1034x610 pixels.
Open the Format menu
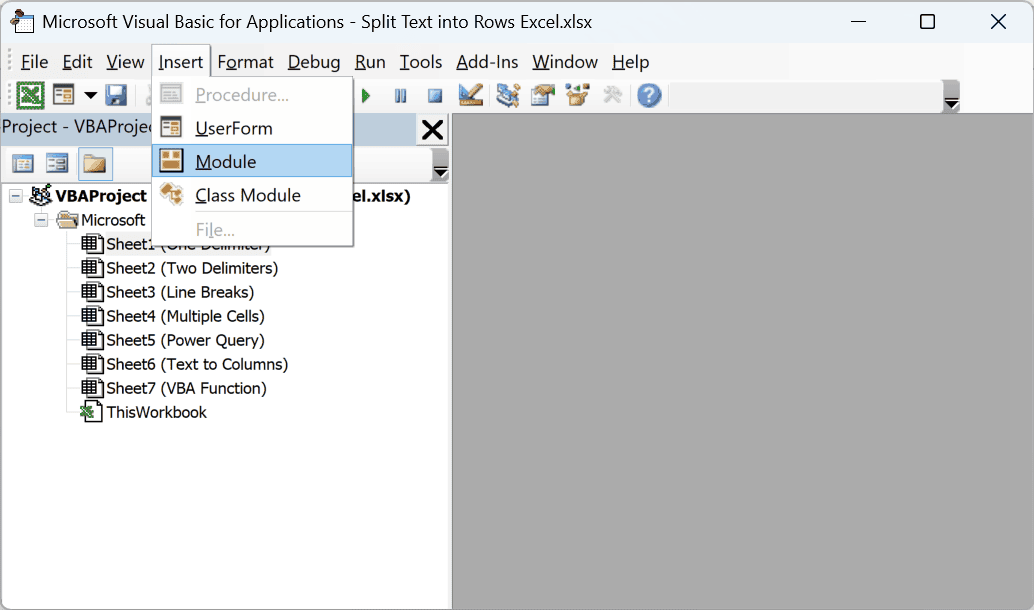(245, 62)
